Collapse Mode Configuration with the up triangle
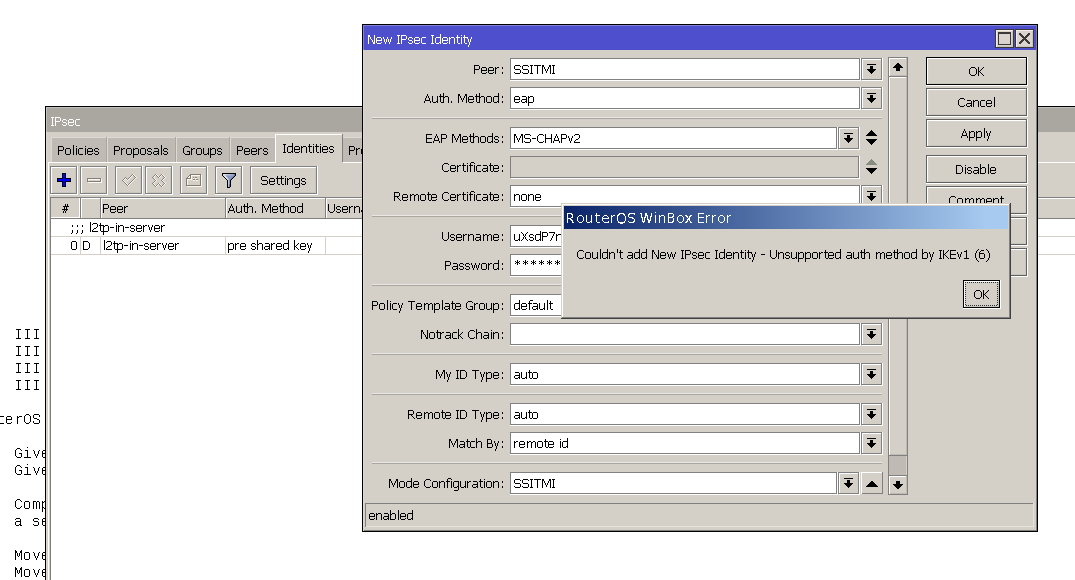1075x580 pixels. coord(871,483)
